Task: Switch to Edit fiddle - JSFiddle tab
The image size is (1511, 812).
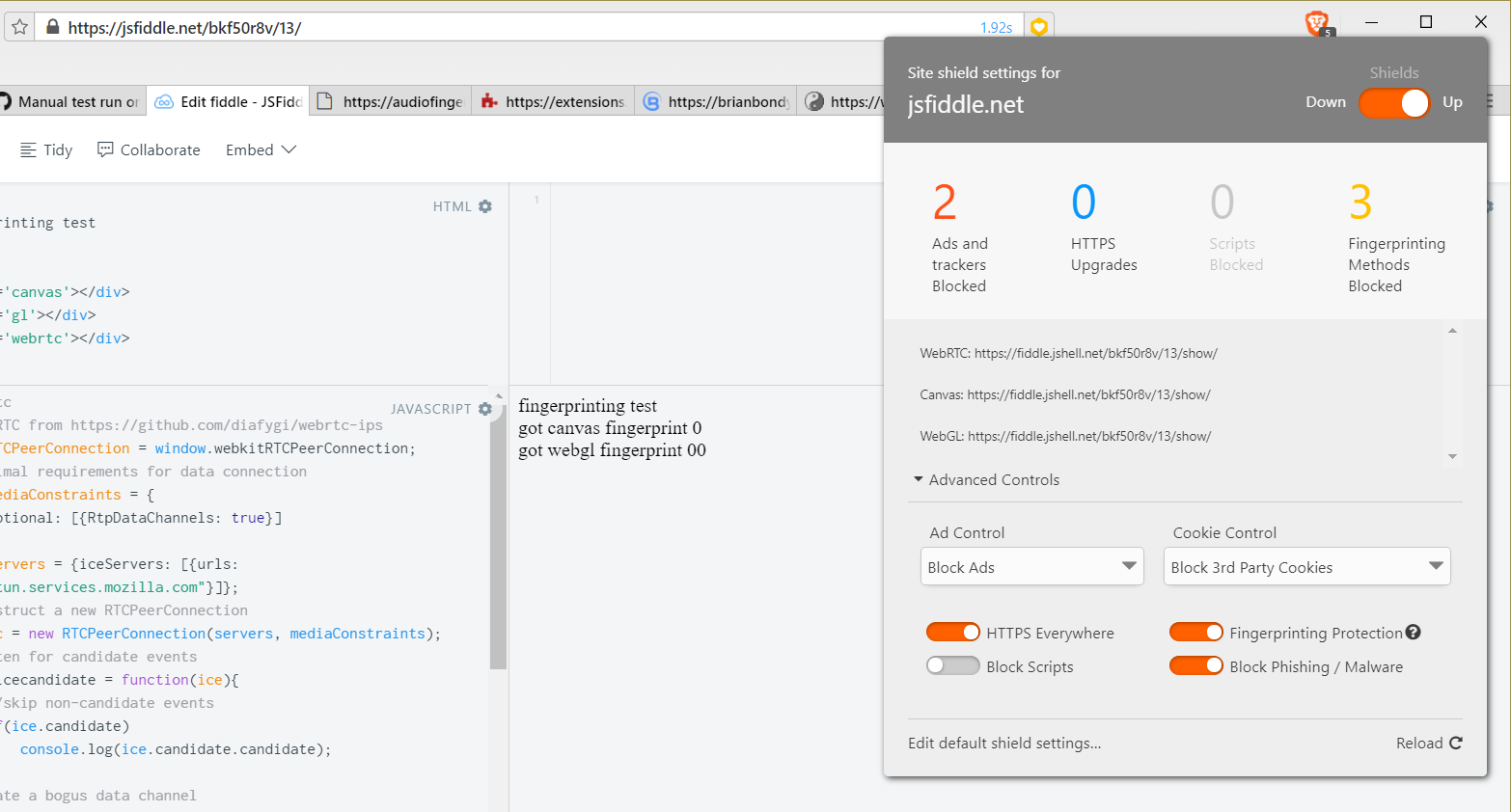Action: pyautogui.click(x=229, y=101)
